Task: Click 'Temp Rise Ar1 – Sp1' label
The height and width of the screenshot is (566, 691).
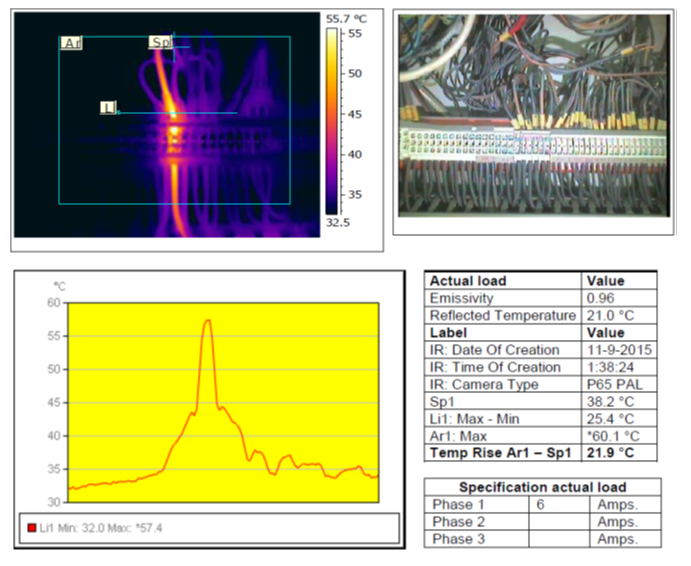Action: (501, 453)
